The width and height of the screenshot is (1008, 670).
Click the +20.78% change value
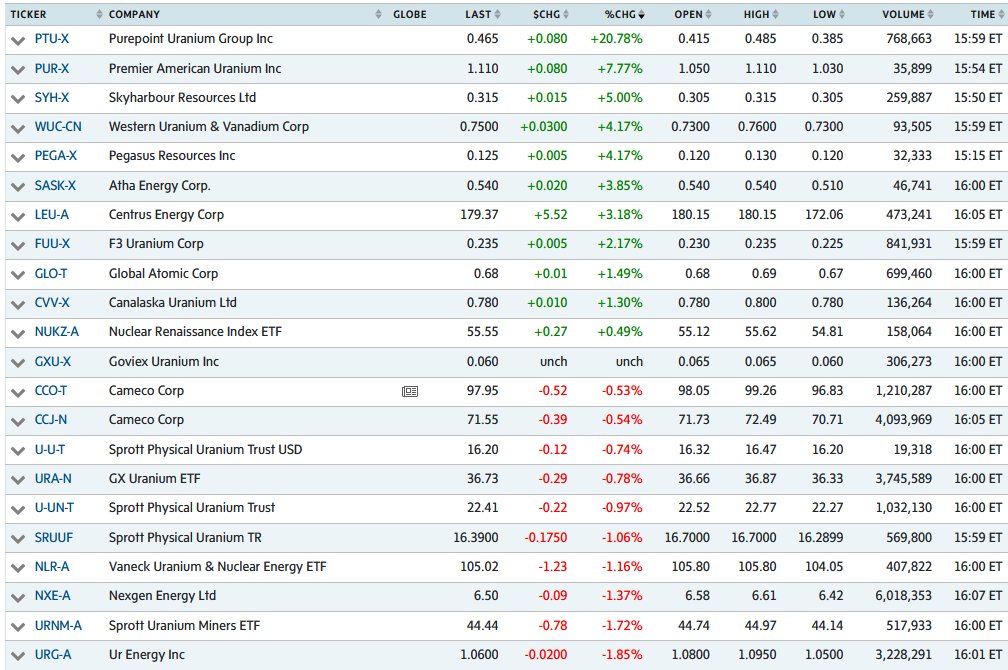pos(616,39)
